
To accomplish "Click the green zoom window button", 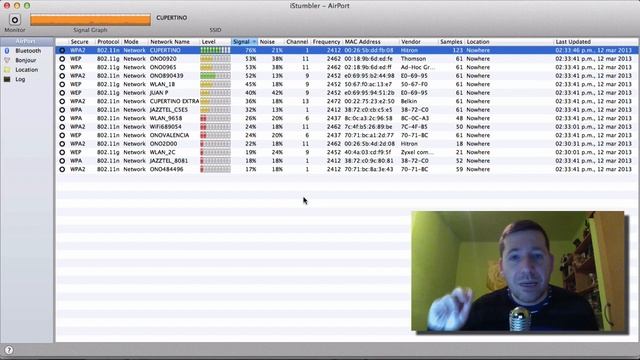I will [27, 6].
